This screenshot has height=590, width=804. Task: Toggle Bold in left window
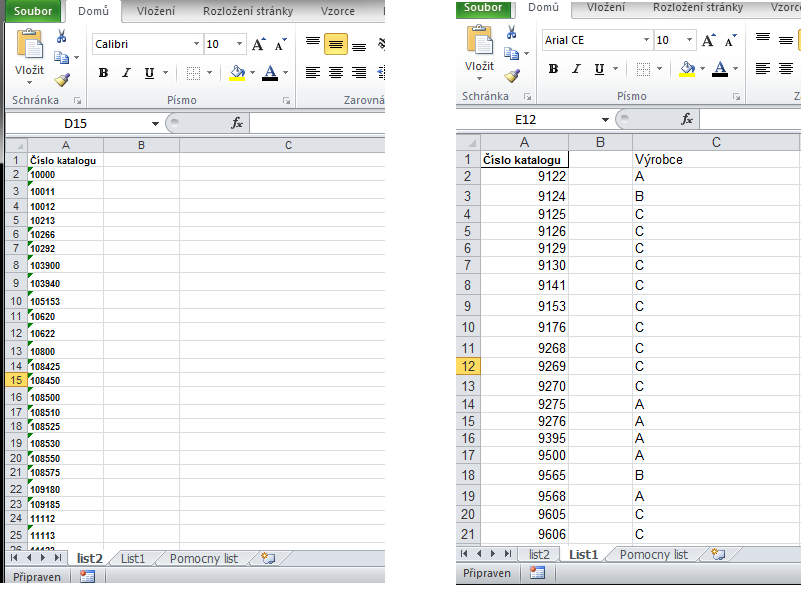103,73
